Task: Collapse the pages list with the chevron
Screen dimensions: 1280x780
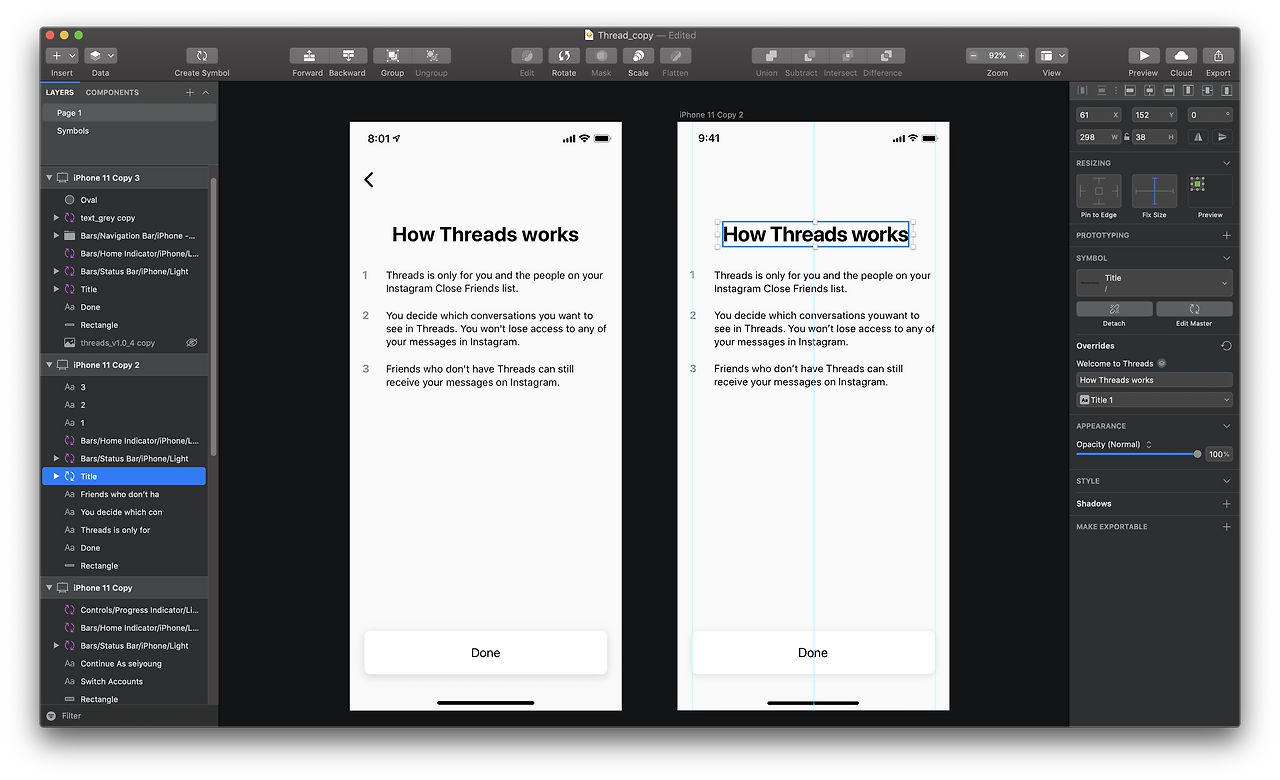Action: (x=206, y=93)
